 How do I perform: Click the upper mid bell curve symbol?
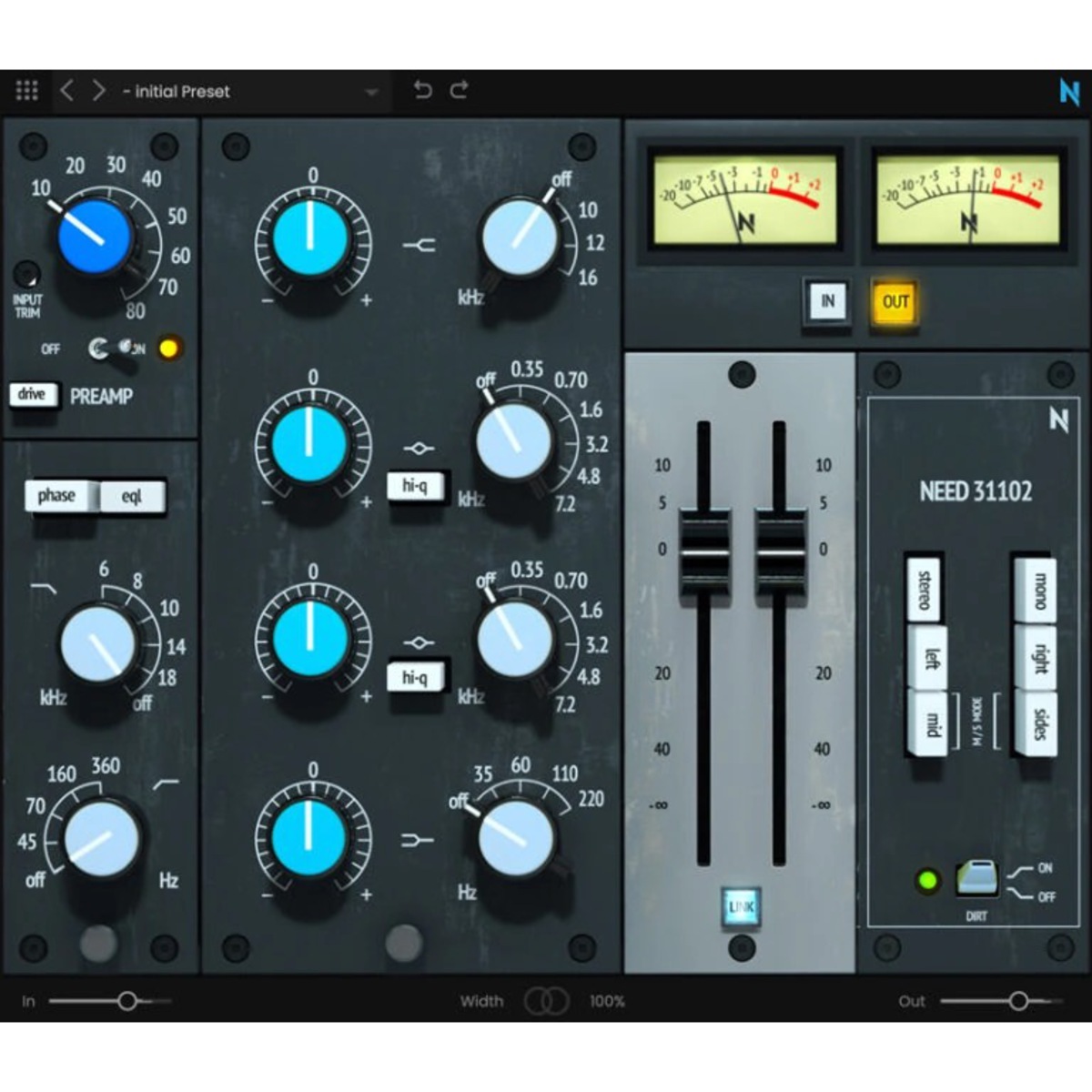[419, 448]
